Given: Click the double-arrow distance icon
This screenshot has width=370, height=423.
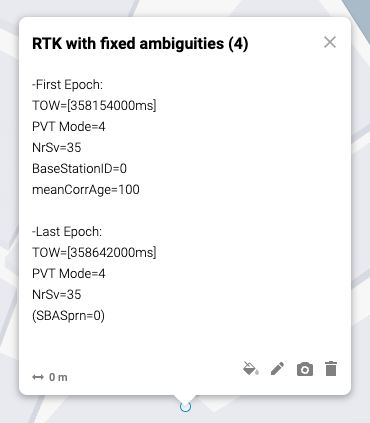Looking at the screenshot, I should (x=38, y=377).
